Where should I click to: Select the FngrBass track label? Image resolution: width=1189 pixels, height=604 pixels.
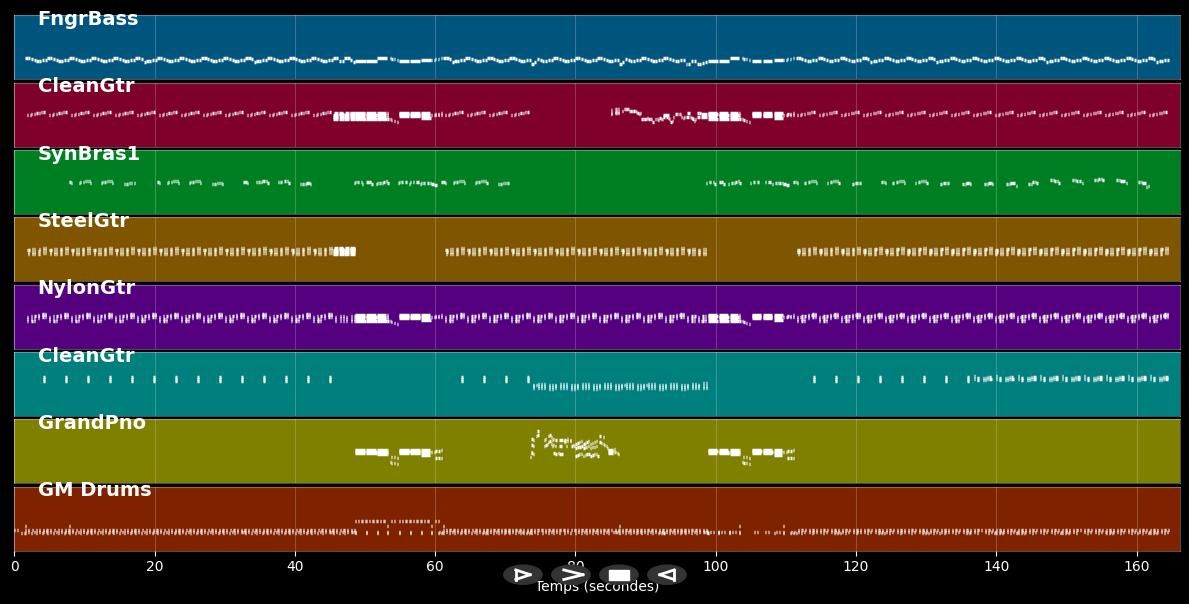click(x=87, y=18)
